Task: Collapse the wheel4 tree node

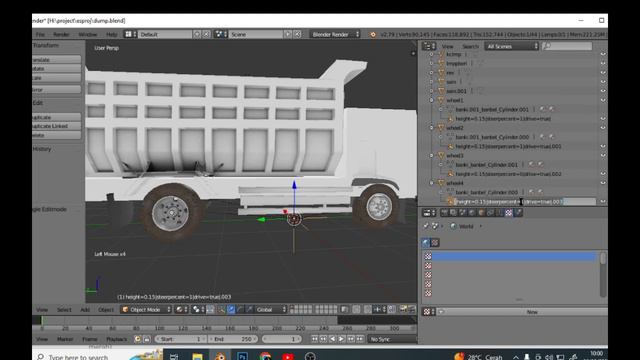Action: [x=432, y=183]
